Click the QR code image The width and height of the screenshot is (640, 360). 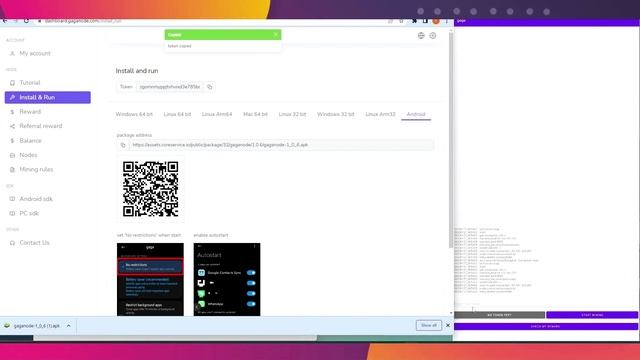point(151,189)
